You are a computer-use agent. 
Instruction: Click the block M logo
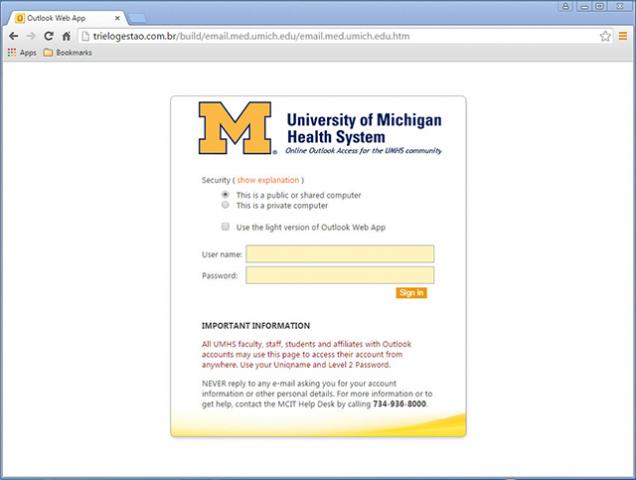pos(235,128)
